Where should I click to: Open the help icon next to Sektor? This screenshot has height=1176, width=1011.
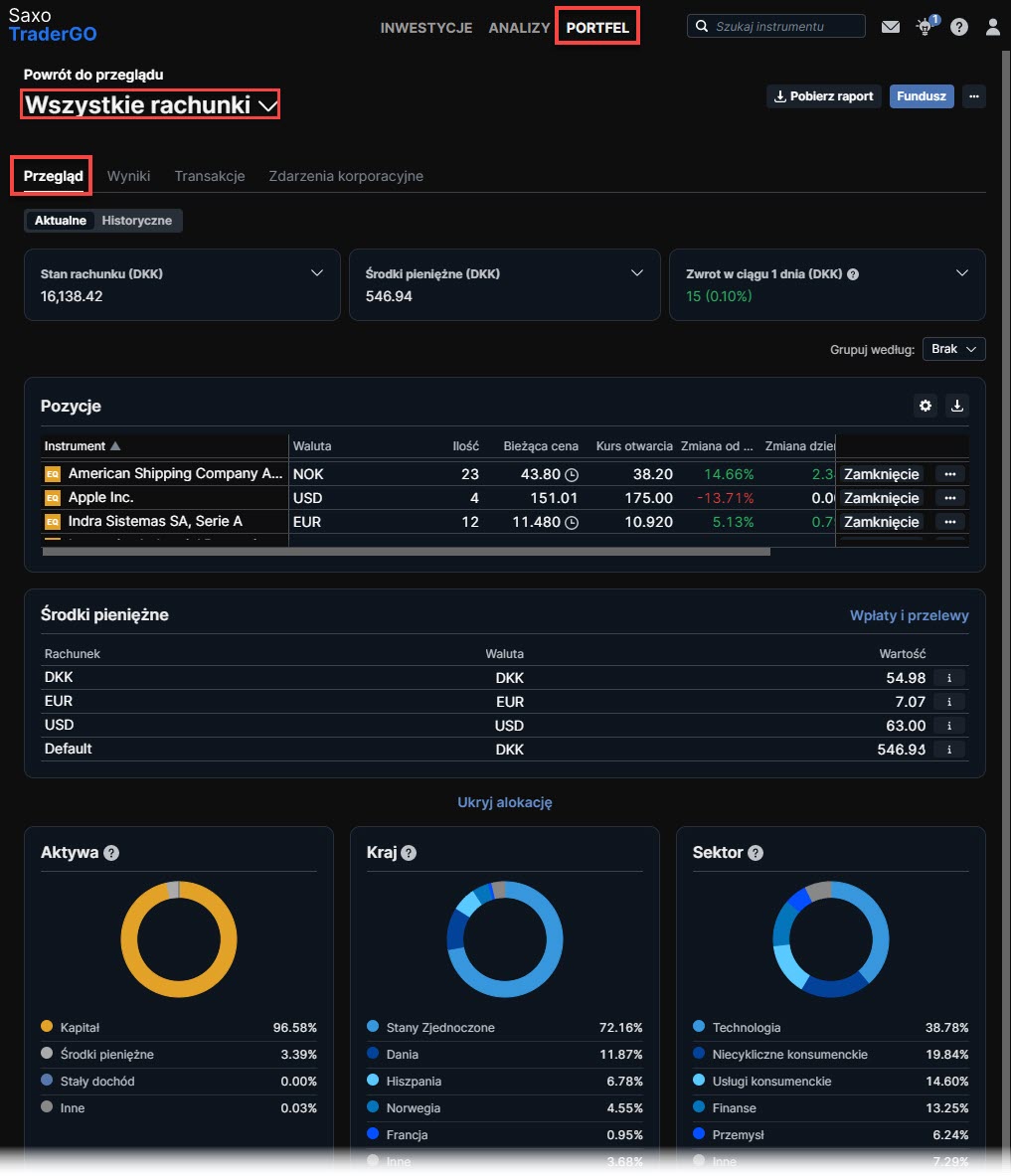coord(756,853)
